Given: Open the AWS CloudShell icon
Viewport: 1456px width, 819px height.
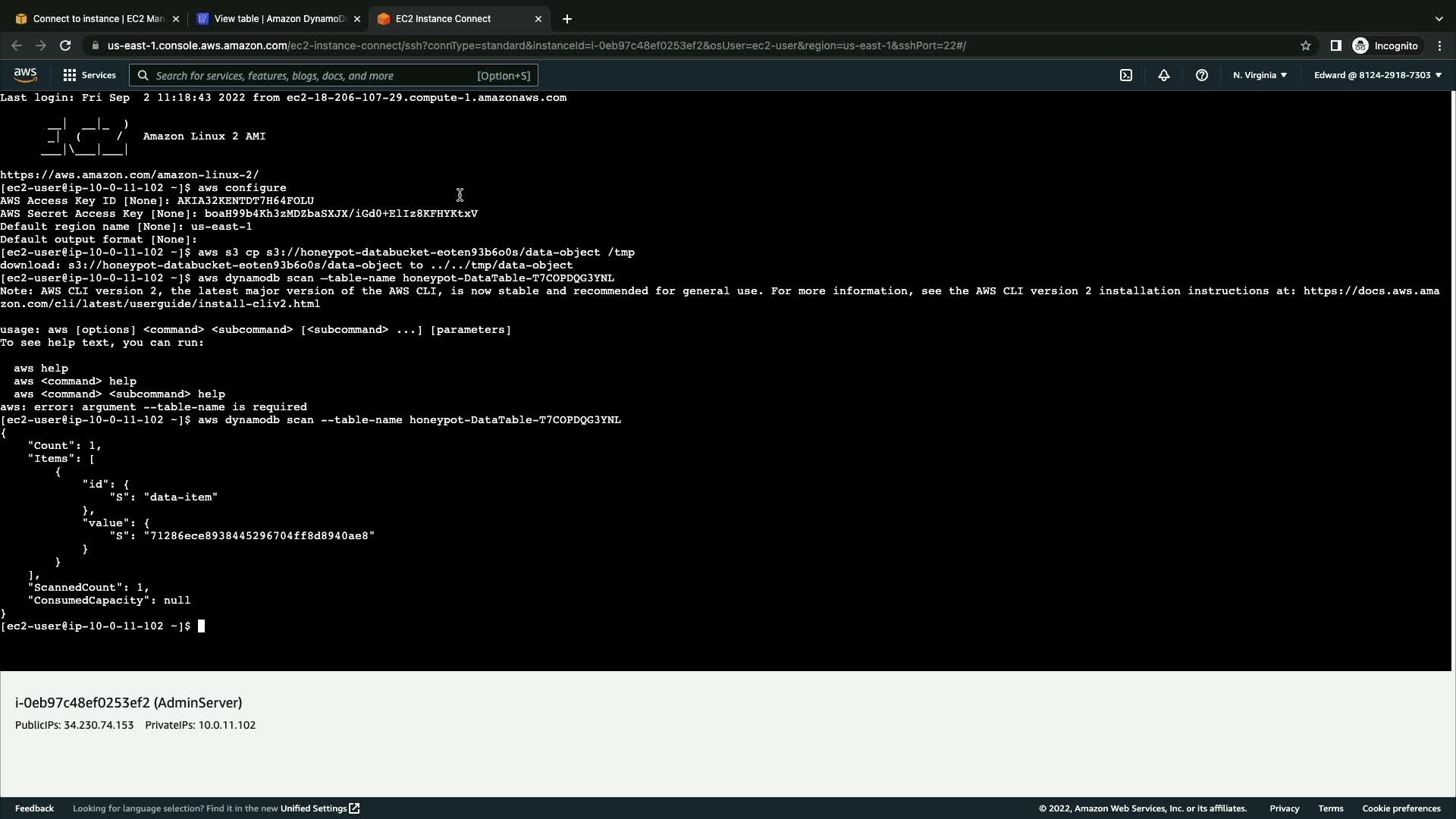Looking at the screenshot, I should [1126, 75].
